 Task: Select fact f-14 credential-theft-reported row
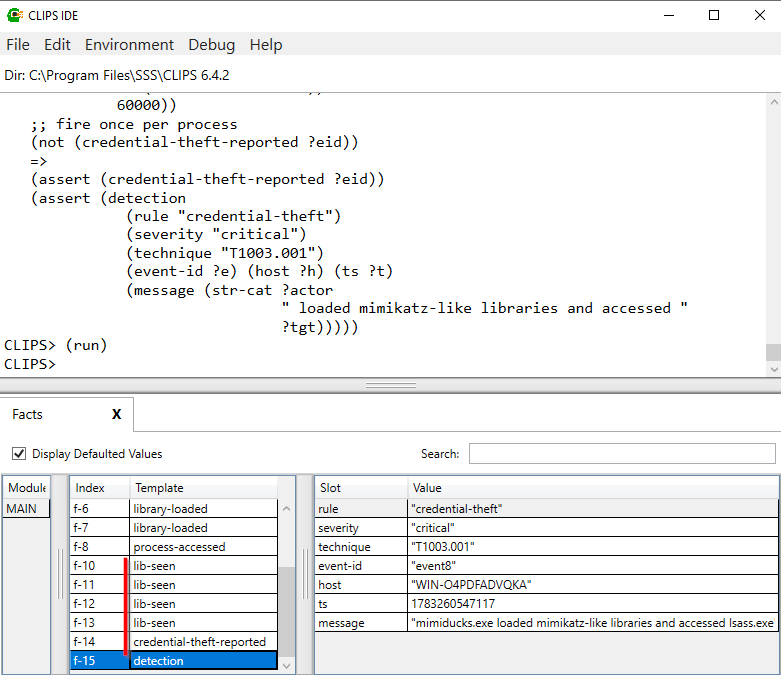(x=174, y=641)
